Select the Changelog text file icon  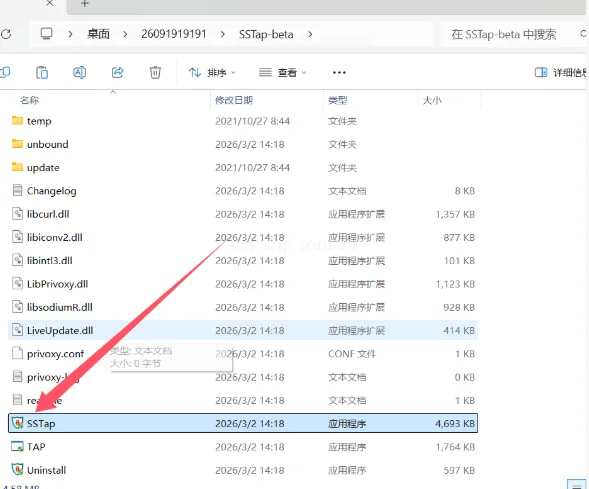[17, 190]
